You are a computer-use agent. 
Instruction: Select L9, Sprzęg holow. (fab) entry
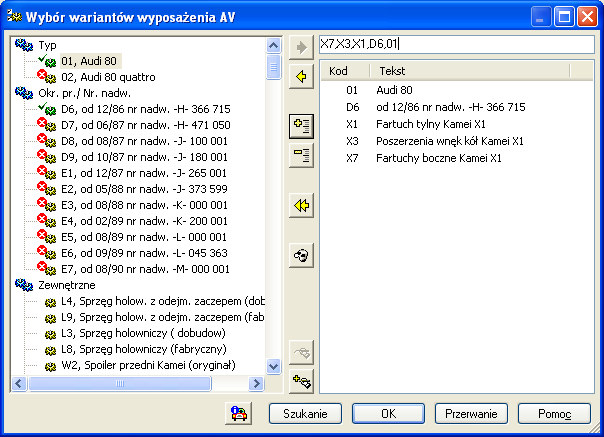(163, 317)
